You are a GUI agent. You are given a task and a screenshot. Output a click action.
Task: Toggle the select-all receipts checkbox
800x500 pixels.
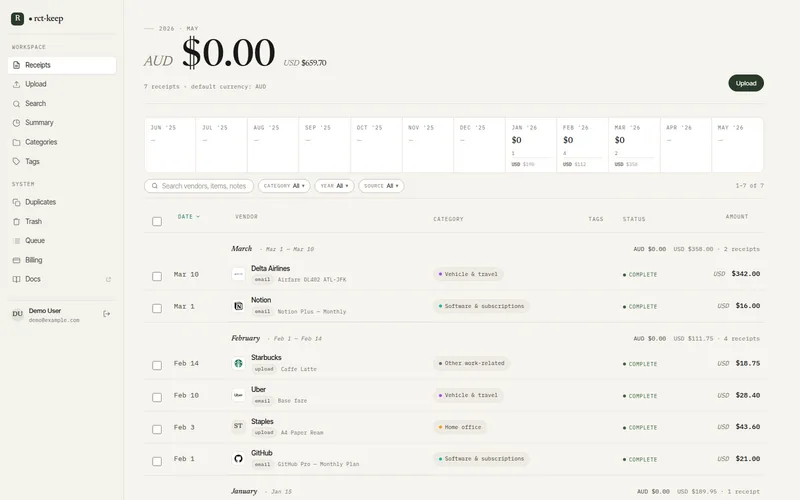pos(157,221)
